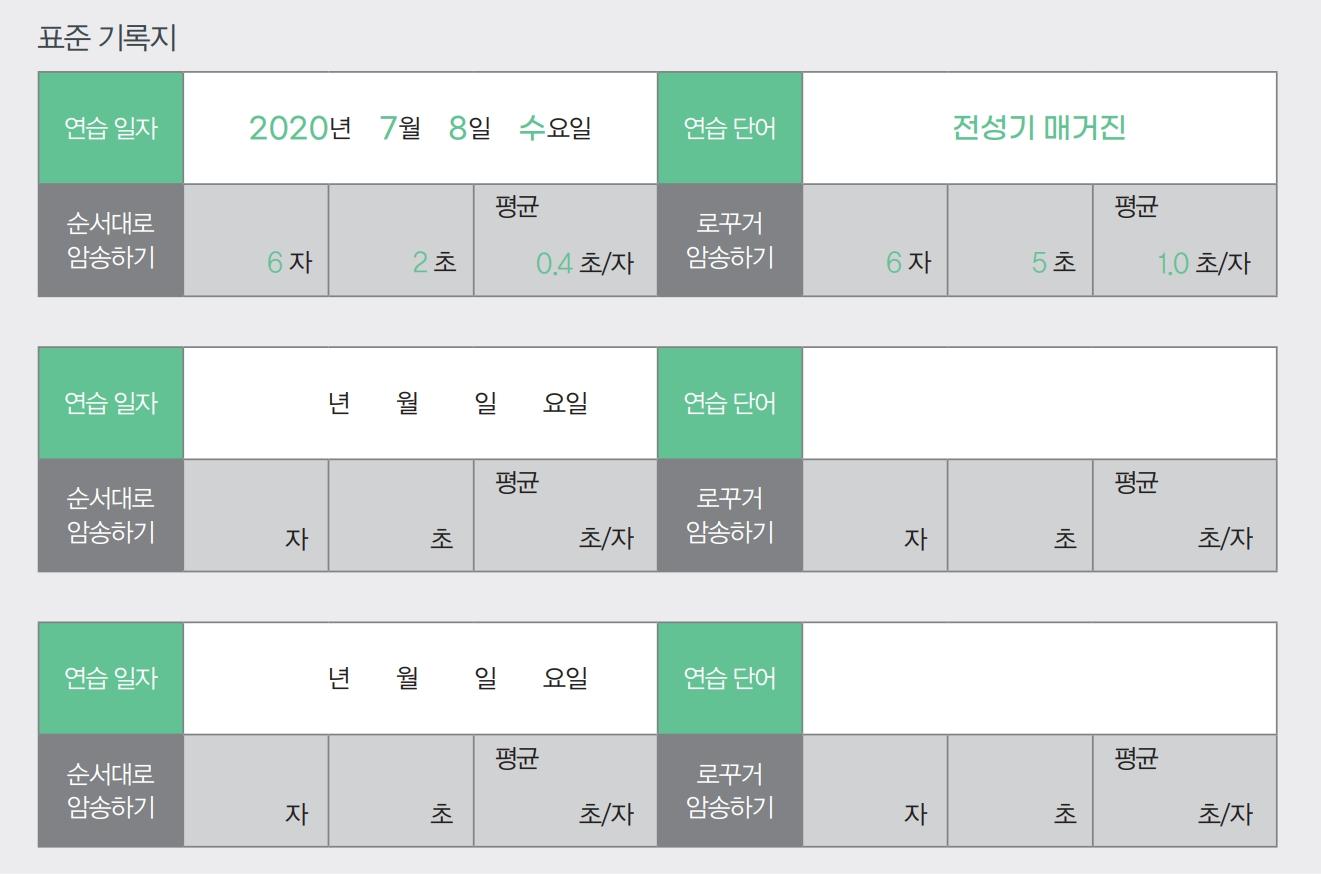Select third table's 순서대로 암송하기 label
Viewport: 1321px width, 874px height.
[x=111, y=791]
